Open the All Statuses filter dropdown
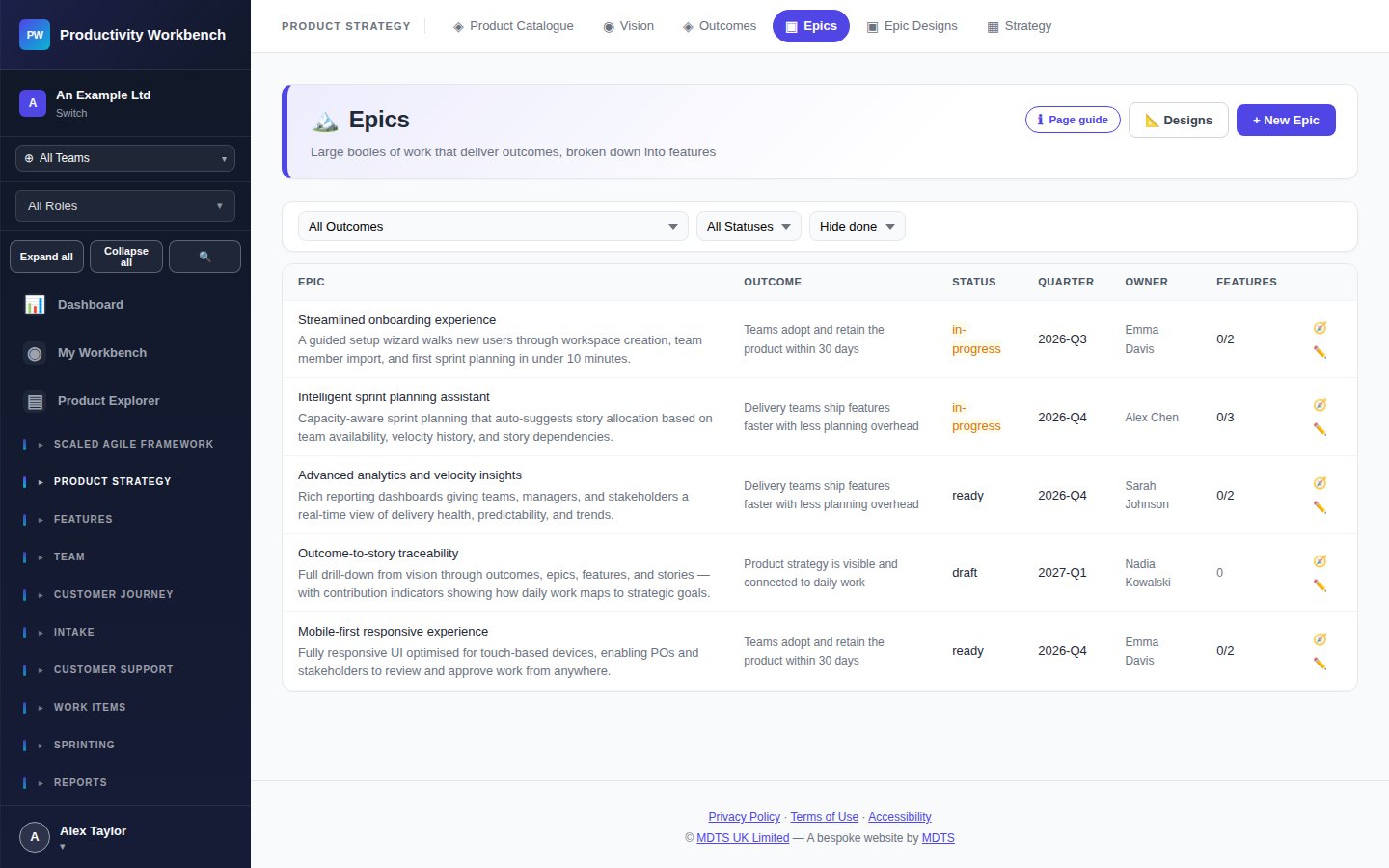The width and height of the screenshot is (1389, 868). pyautogui.click(x=749, y=227)
